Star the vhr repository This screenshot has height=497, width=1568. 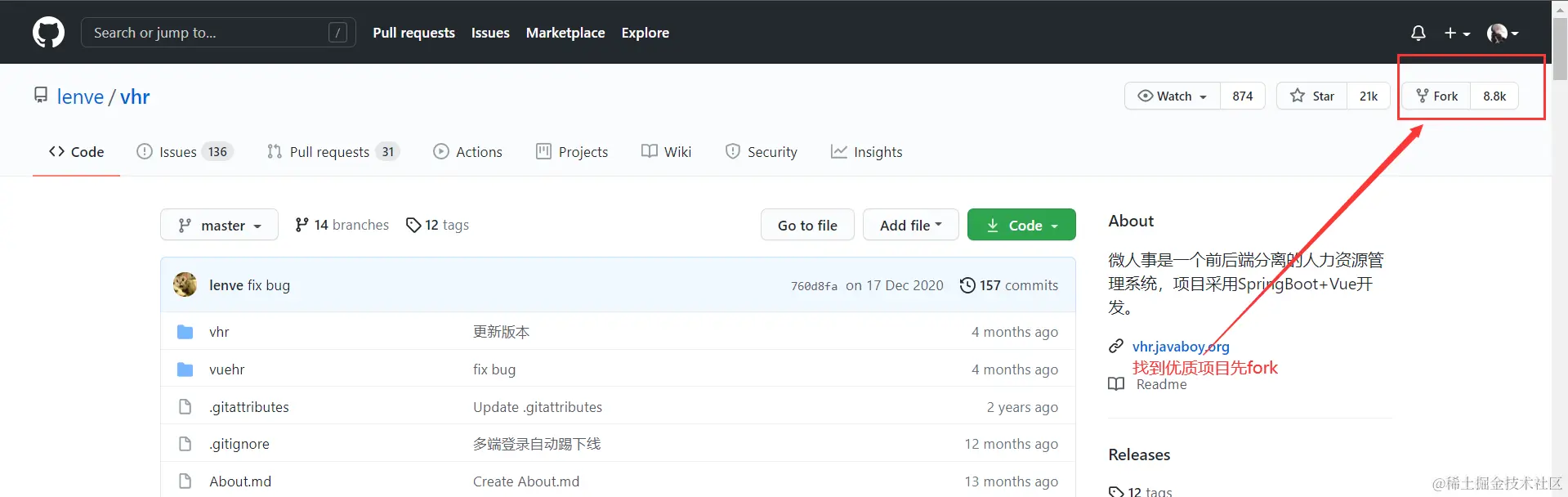click(1312, 96)
